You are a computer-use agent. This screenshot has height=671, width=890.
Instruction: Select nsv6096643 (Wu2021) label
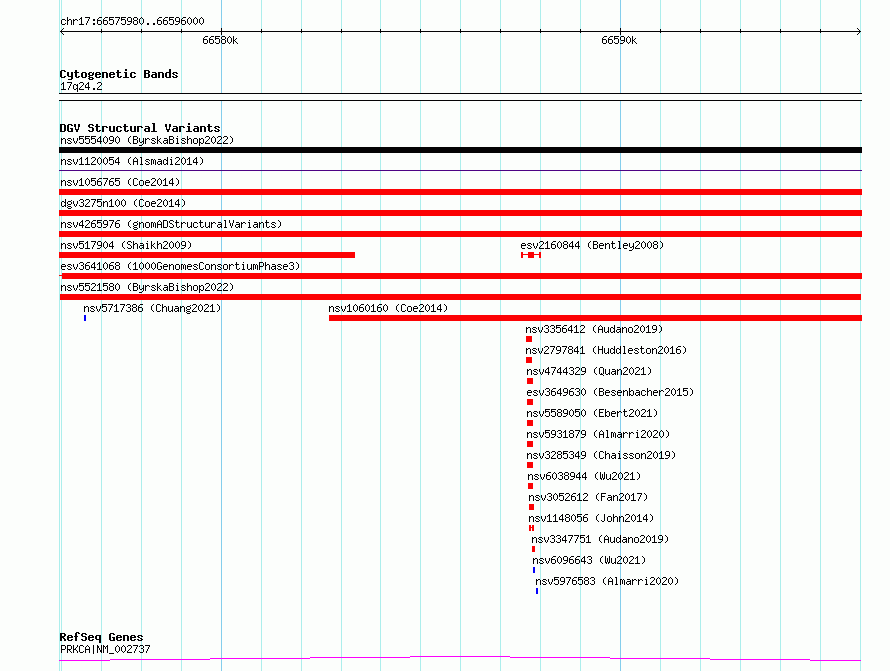589,560
